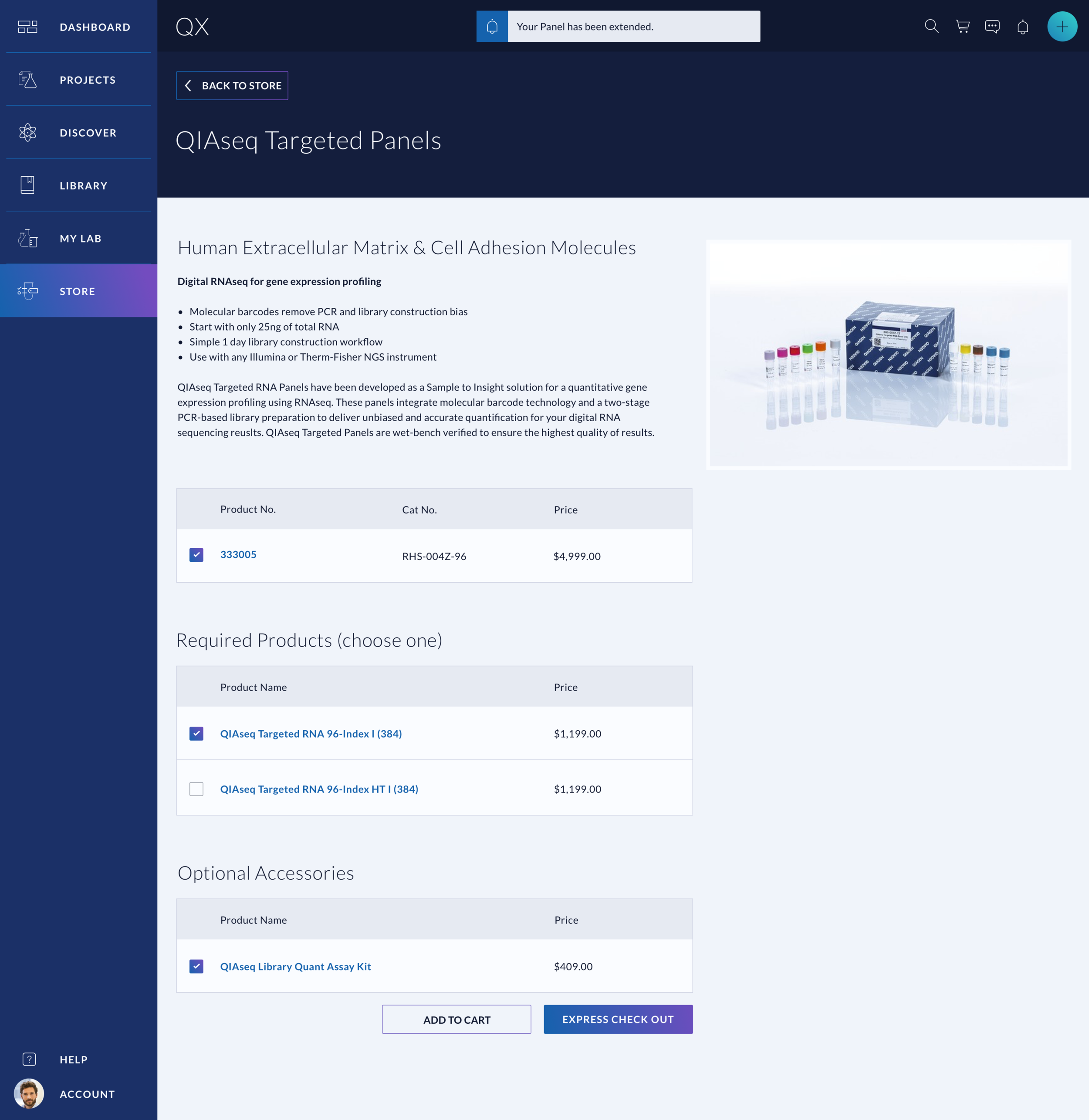1089x1120 pixels.
Task: Click the QX logo
Action: pyautogui.click(x=192, y=26)
